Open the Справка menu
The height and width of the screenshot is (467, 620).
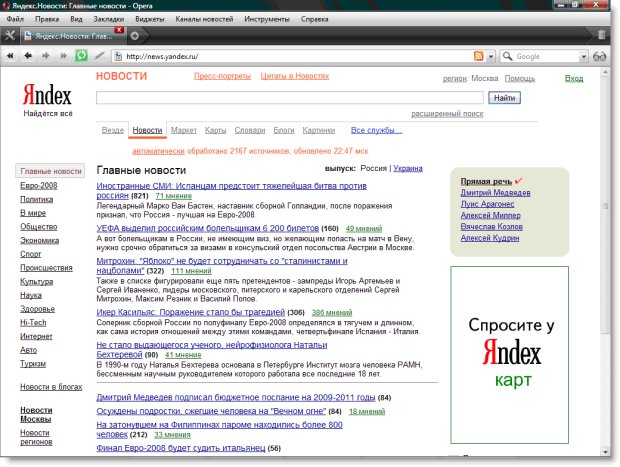[x=314, y=19]
